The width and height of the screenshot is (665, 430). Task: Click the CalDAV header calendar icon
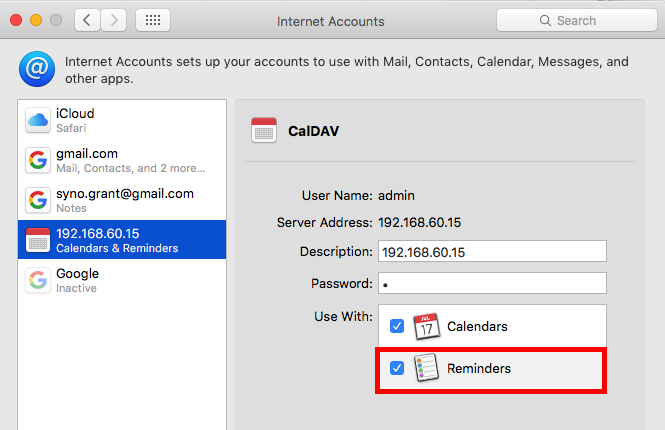(264, 130)
